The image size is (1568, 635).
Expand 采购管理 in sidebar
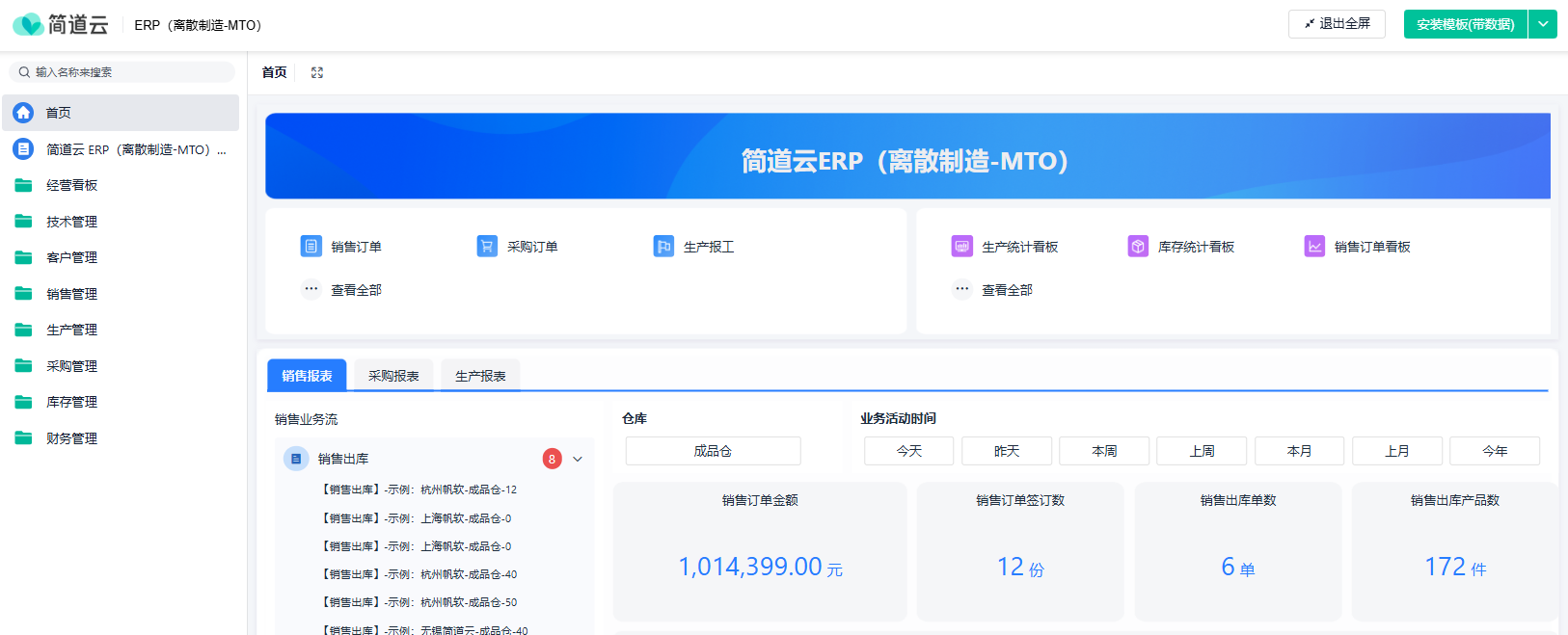[121, 366]
